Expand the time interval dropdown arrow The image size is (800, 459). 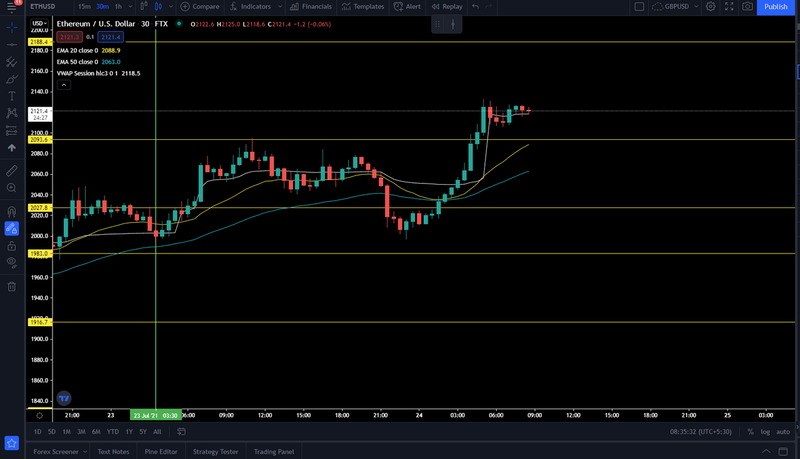(131, 7)
